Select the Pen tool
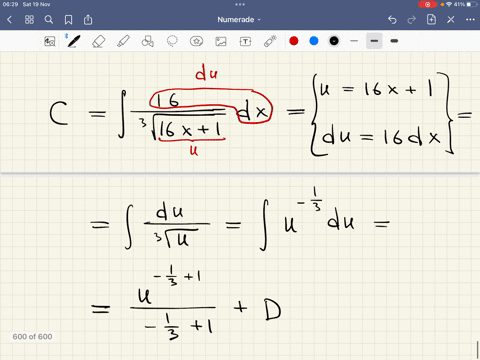 click(73, 41)
